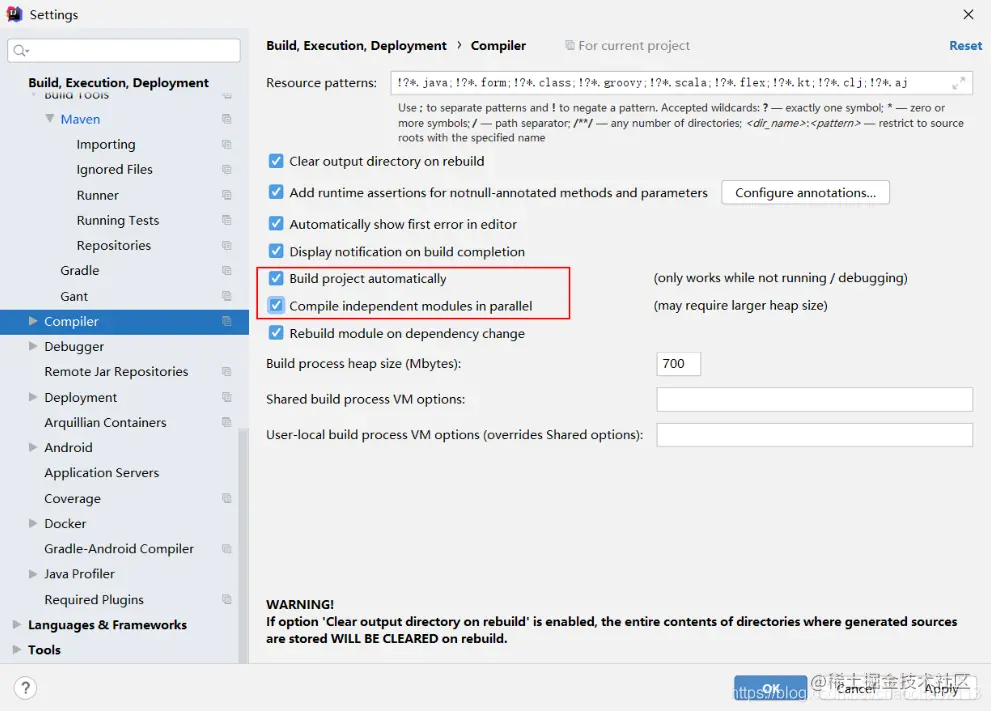
Task: Click Configure annotations button
Action: tap(805, 193)
